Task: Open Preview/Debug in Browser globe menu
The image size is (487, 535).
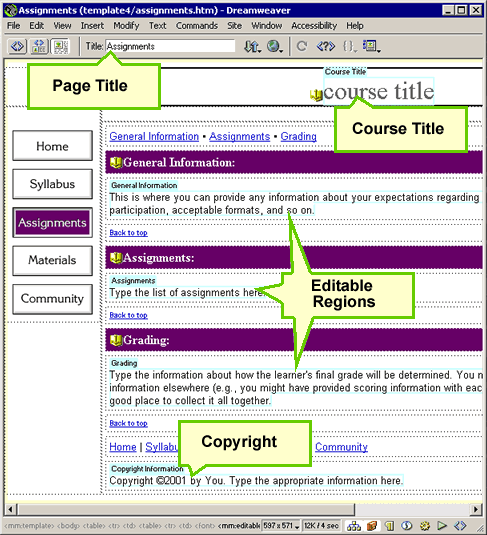Action: 275,46
